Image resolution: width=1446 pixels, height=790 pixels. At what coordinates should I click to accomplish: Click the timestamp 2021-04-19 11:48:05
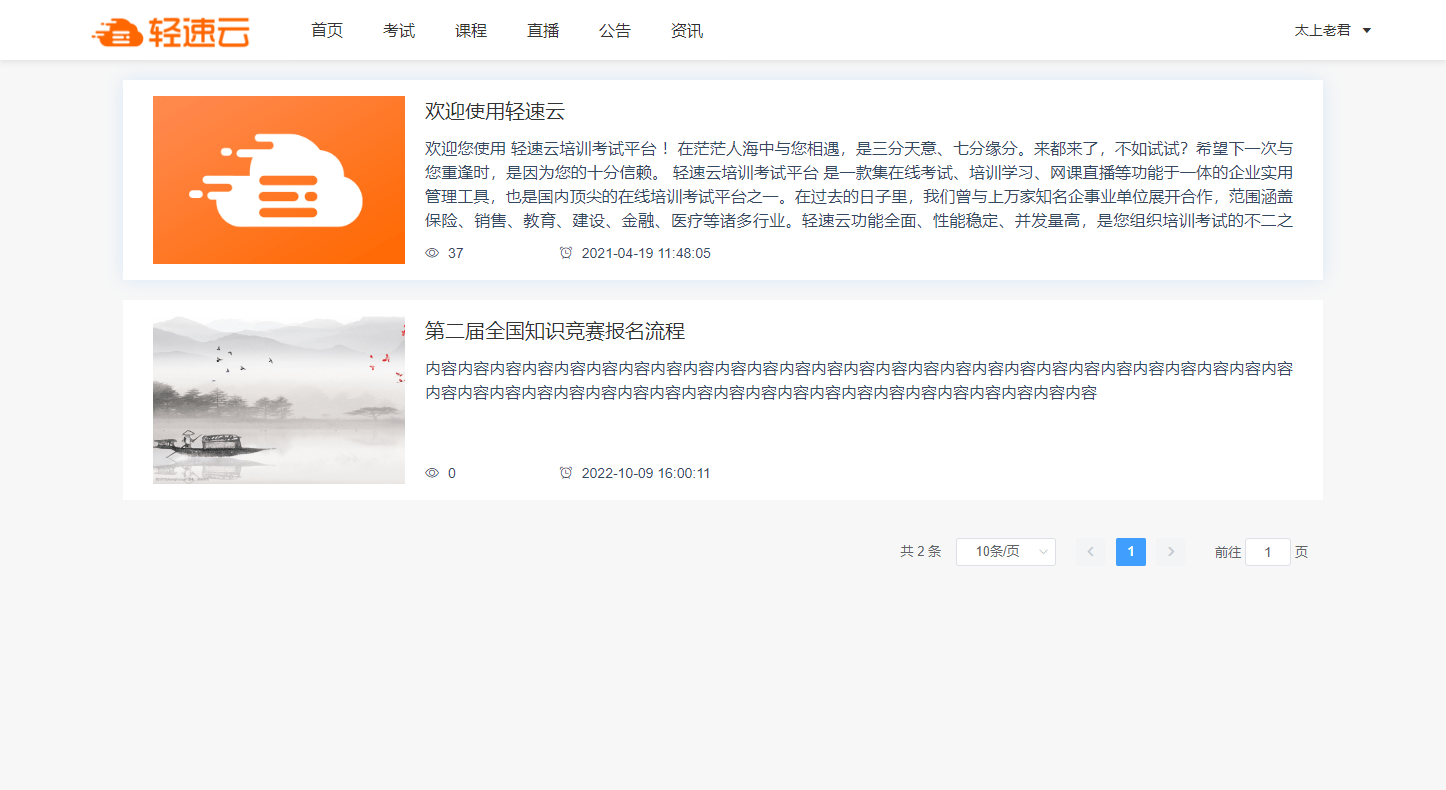[646, 253]
